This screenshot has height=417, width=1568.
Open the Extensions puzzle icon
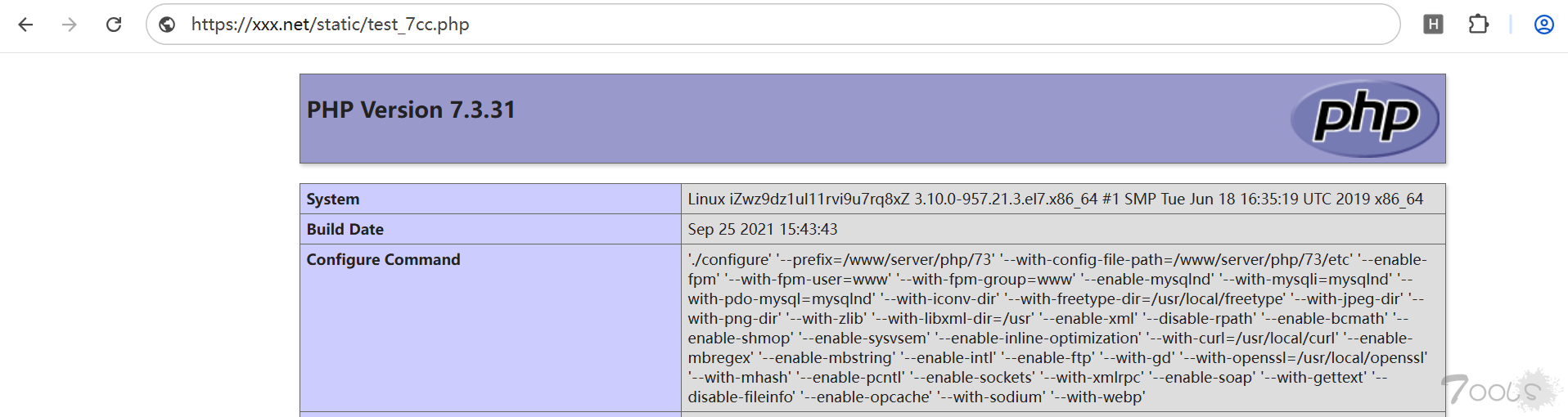point(1478,25)
